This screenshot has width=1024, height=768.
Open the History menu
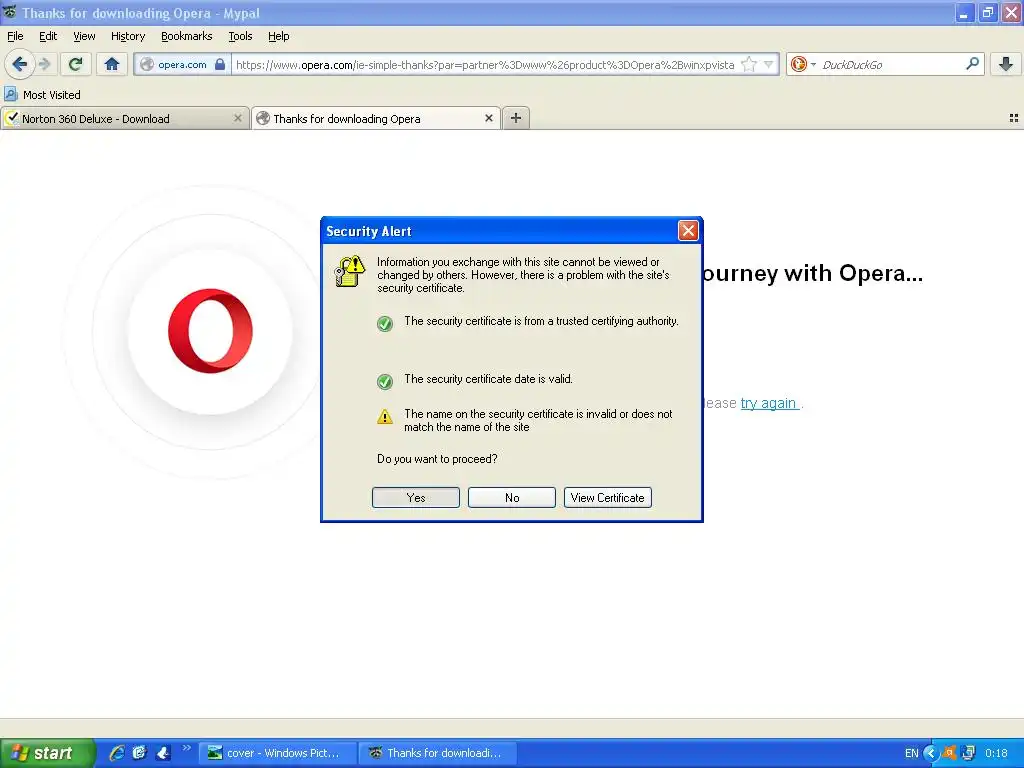click(127, 36)
